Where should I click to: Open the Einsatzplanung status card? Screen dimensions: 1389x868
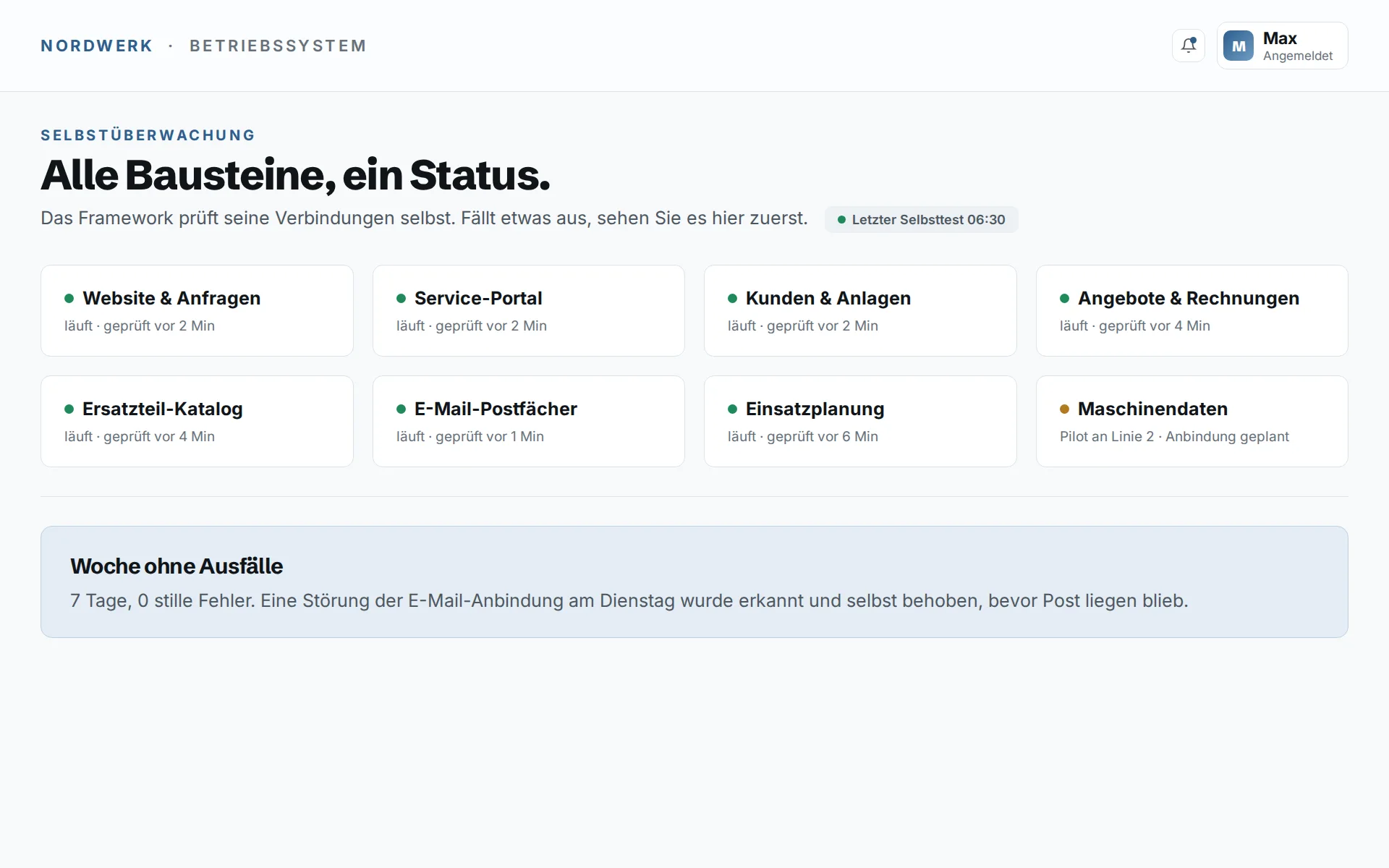click(x=860, y=421)
